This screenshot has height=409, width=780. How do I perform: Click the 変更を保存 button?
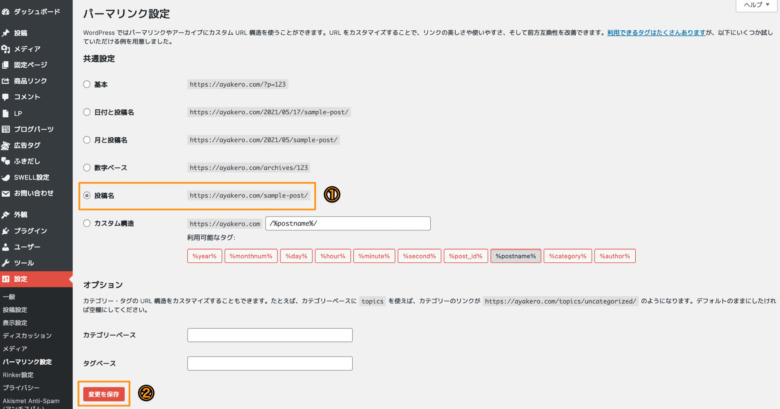(104, 394)
